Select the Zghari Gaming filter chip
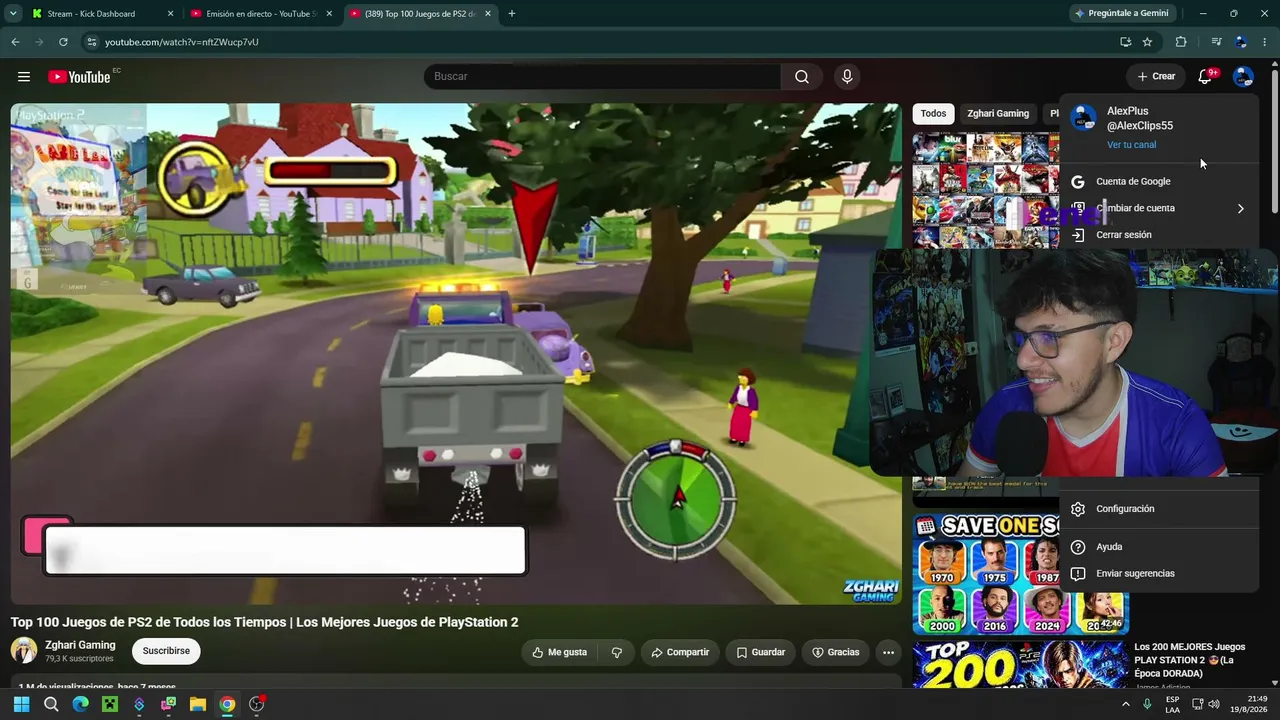Image resolution: width=1280 pixels, height=720 pixels. (x=998, y=114)
